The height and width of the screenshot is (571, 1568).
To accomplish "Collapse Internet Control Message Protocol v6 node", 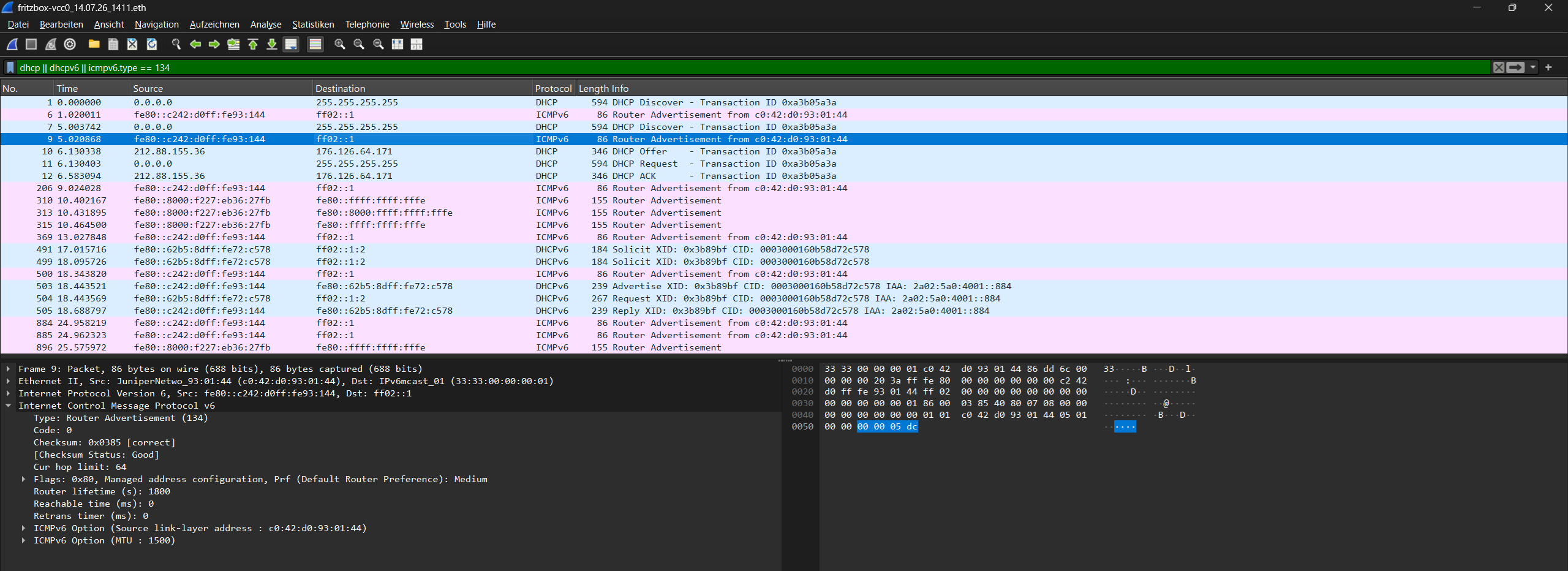I will 8,406.
